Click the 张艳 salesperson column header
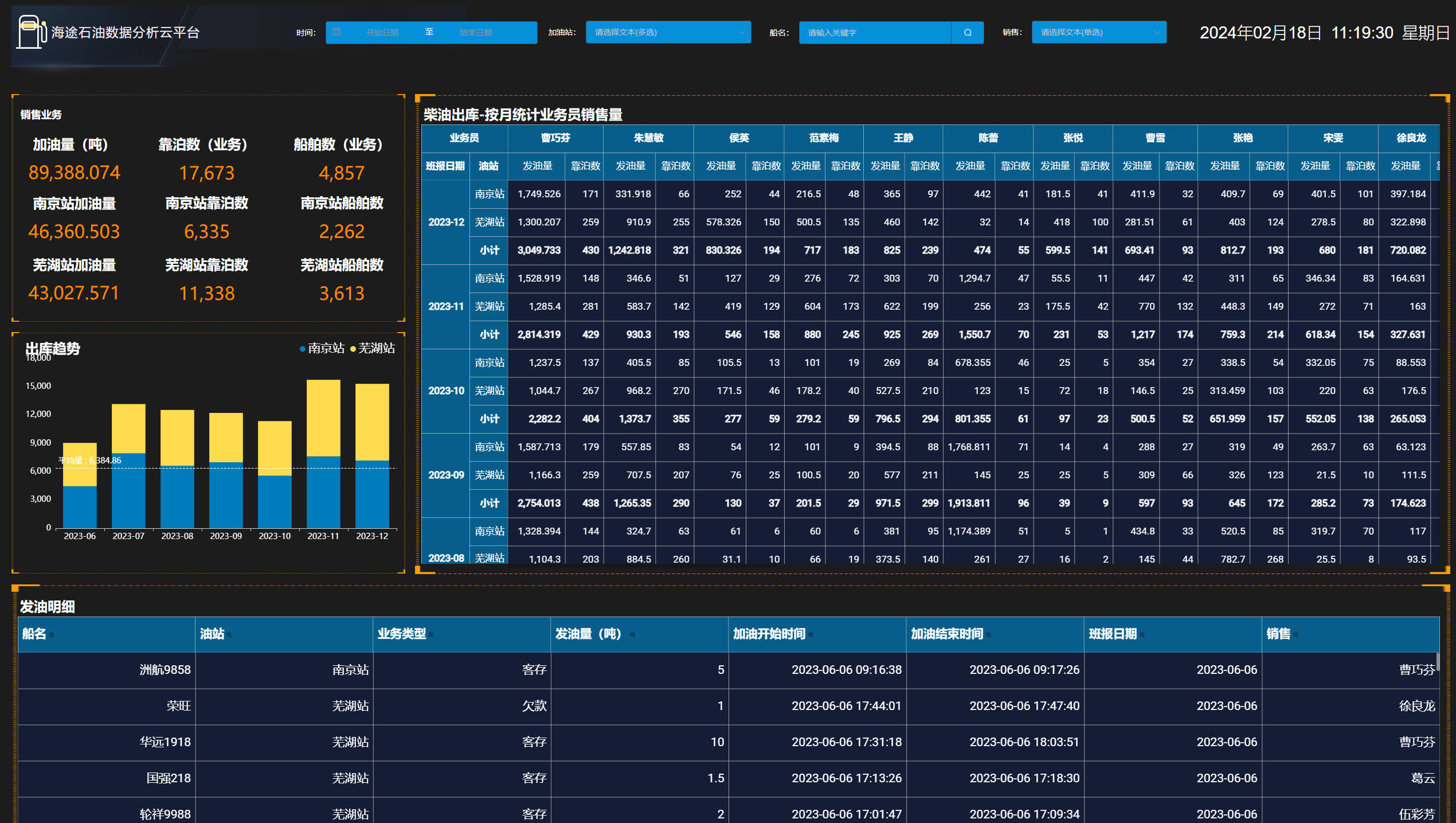 click(x=1243, y=138)
